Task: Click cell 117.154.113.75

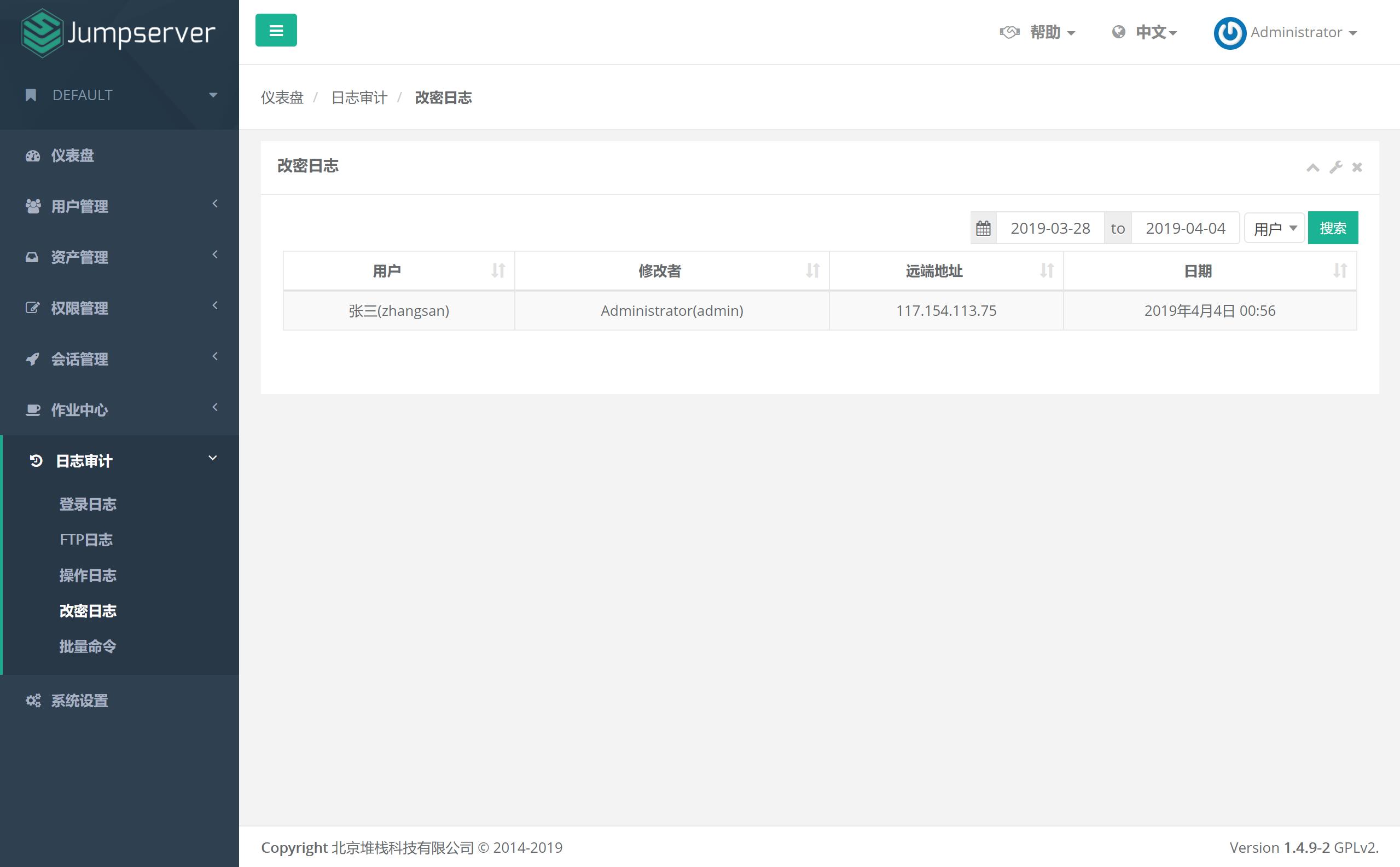Action: (x=946, y=311)
